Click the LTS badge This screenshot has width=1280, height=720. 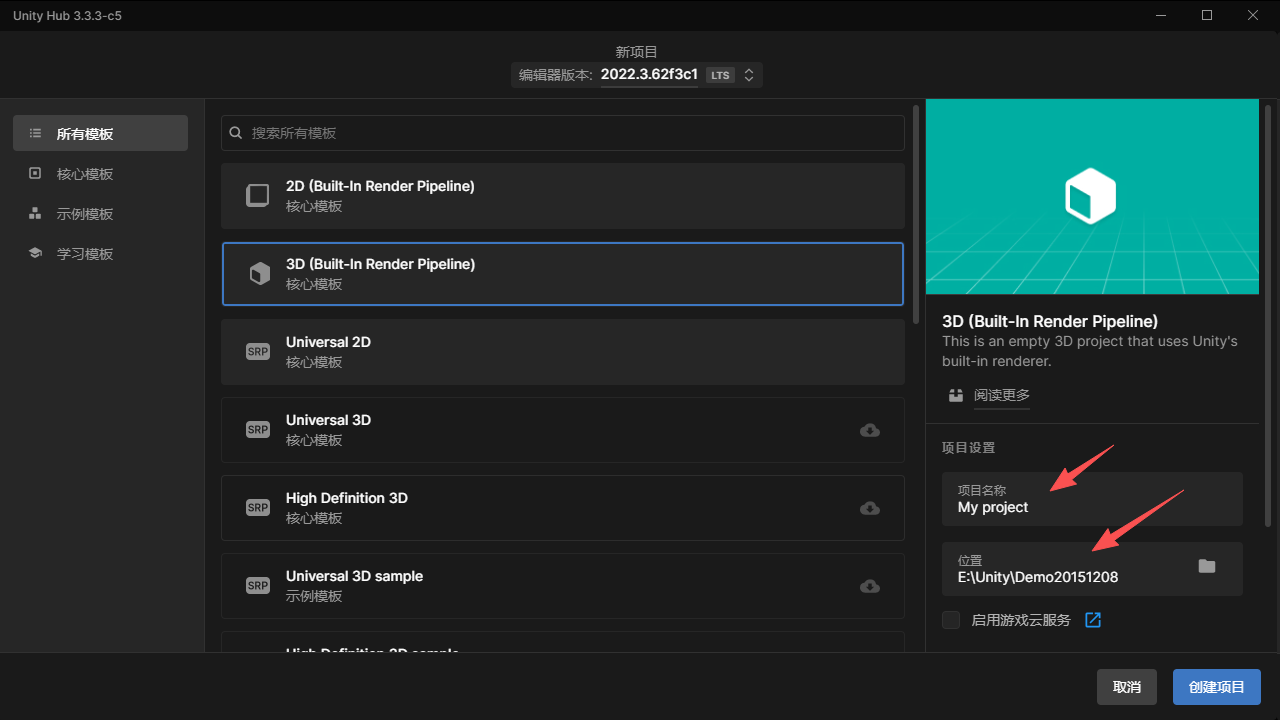pos(720,75)
